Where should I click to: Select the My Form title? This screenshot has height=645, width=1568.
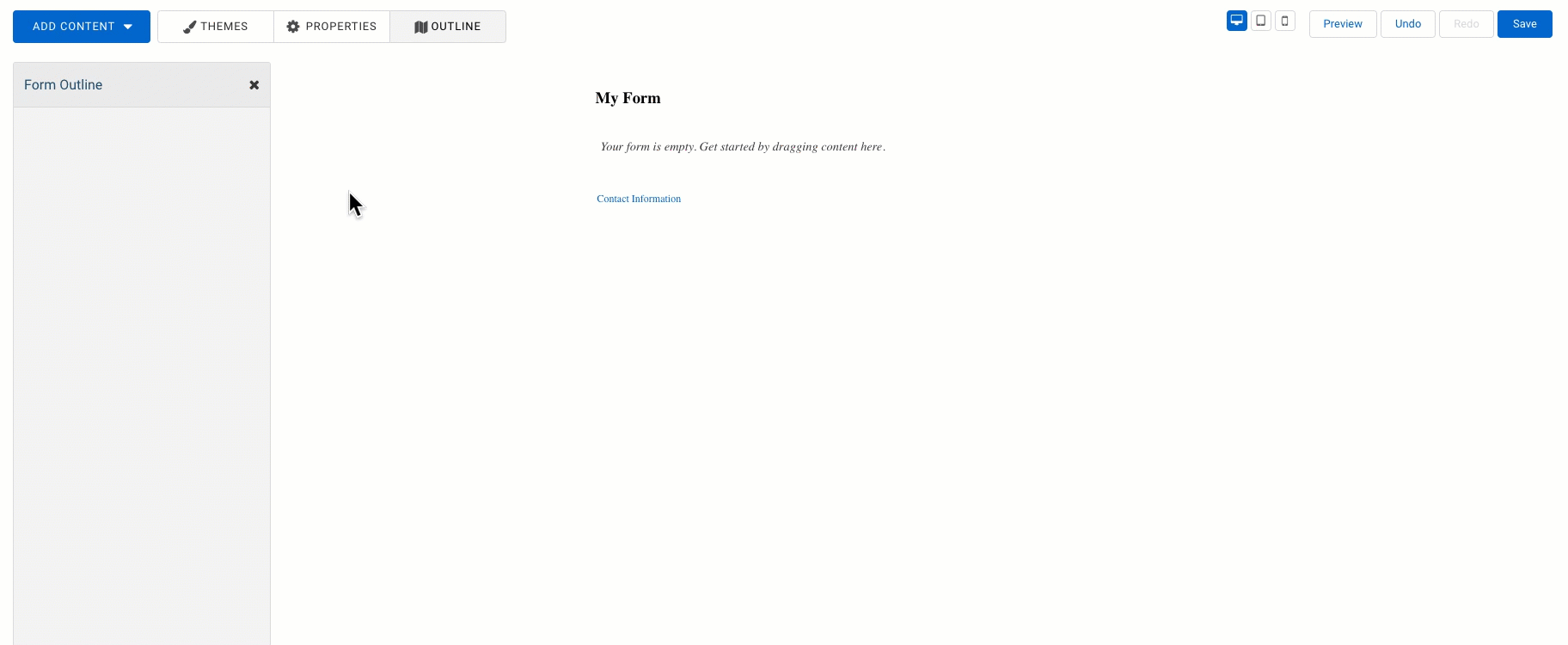pos(628,98)
